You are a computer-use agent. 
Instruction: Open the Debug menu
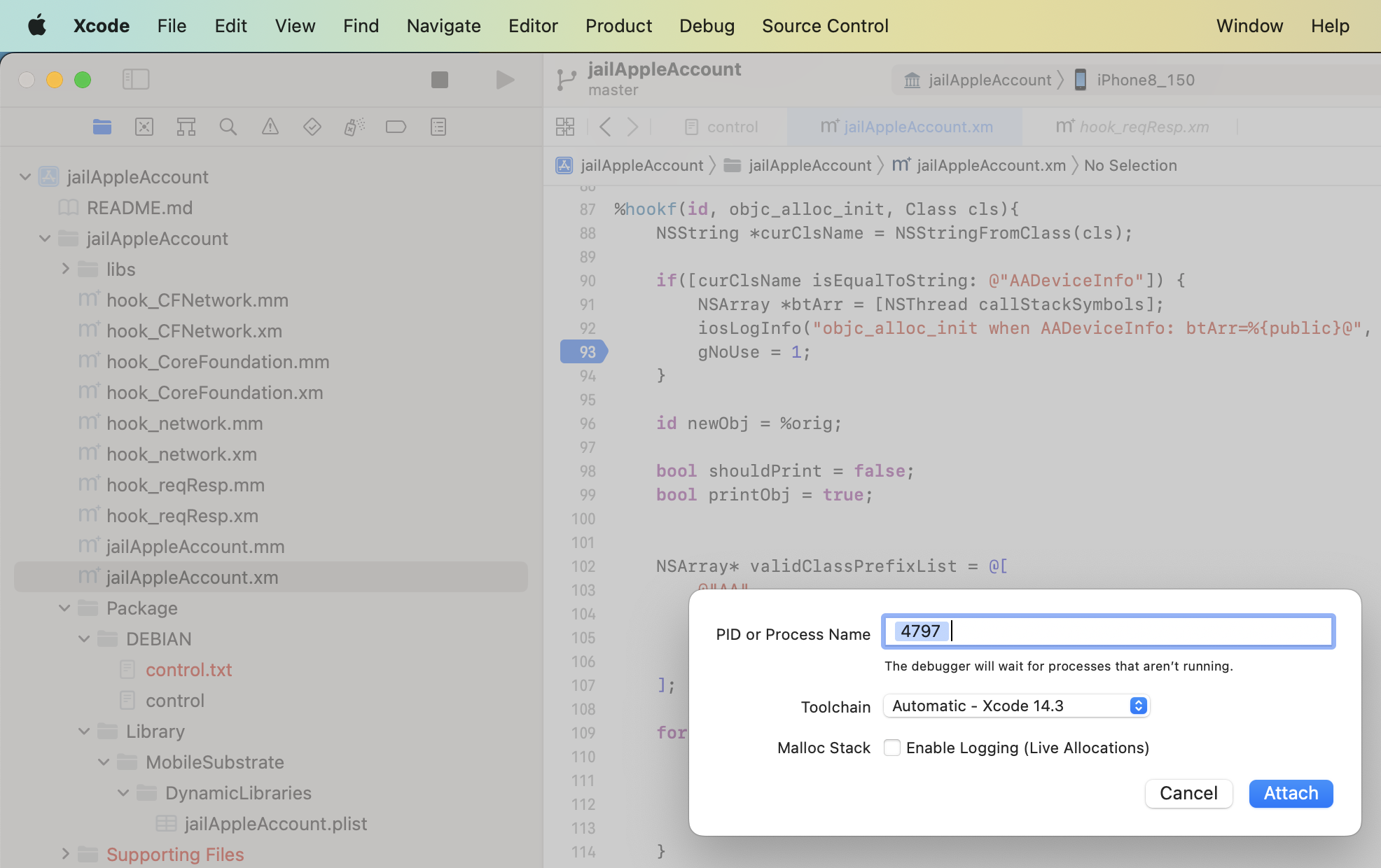point(707,26)
